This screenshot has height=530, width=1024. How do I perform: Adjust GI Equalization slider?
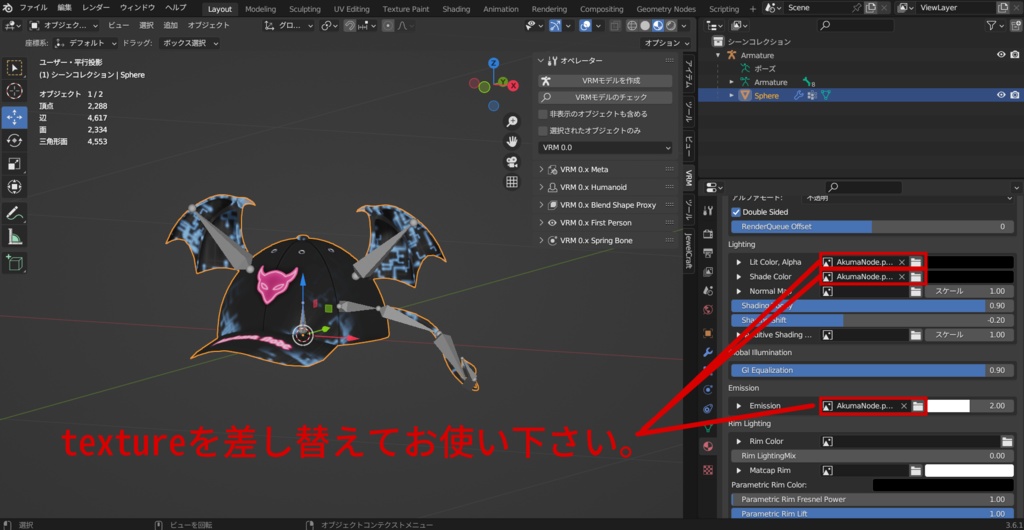coord(872,370)
